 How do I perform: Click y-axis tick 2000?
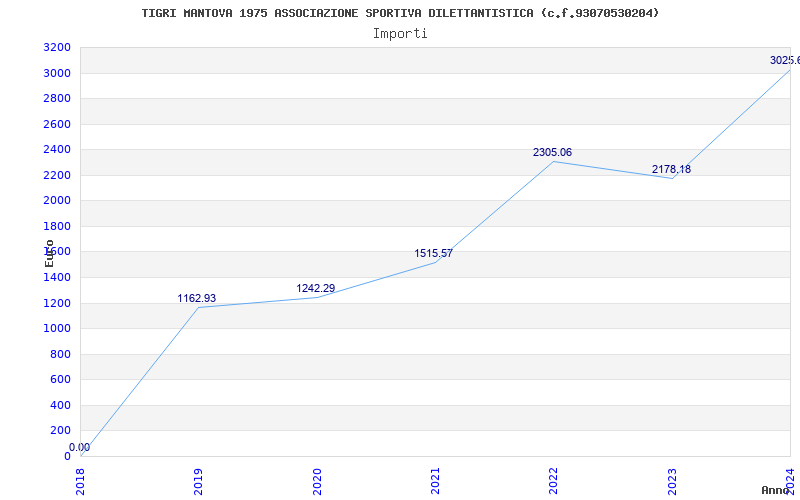[57, 201]
